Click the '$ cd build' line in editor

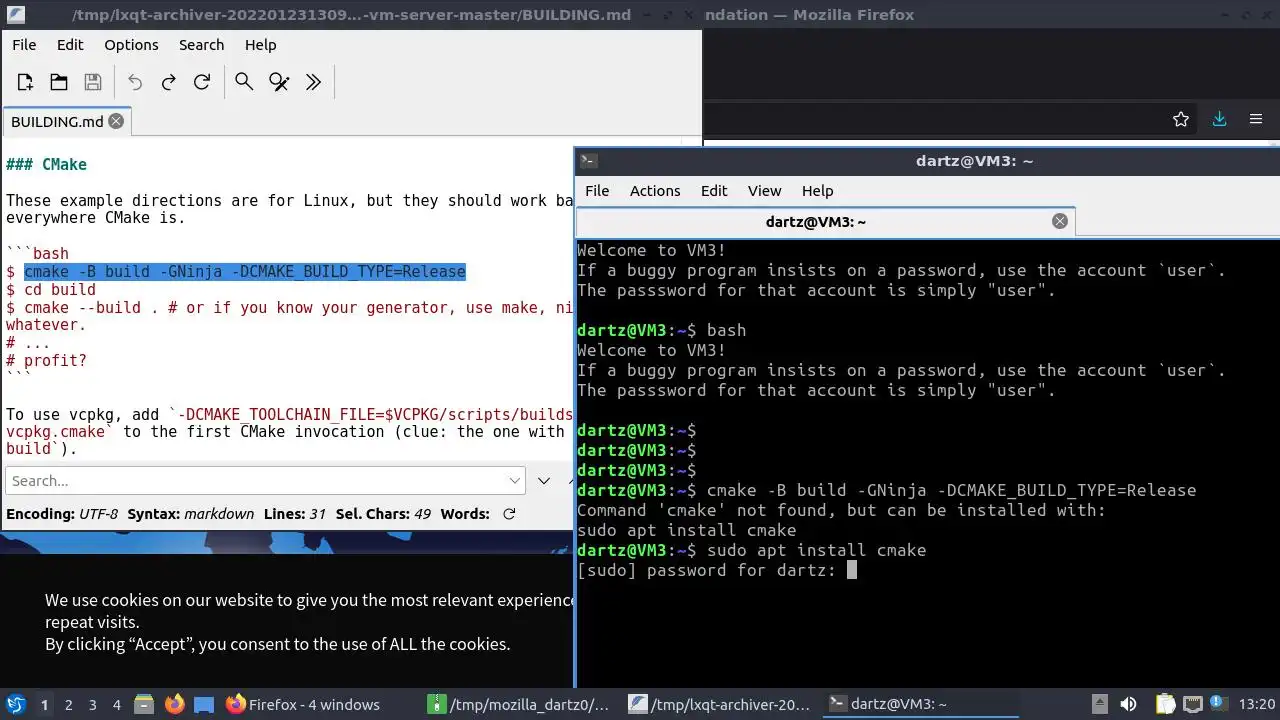[51, 290]
